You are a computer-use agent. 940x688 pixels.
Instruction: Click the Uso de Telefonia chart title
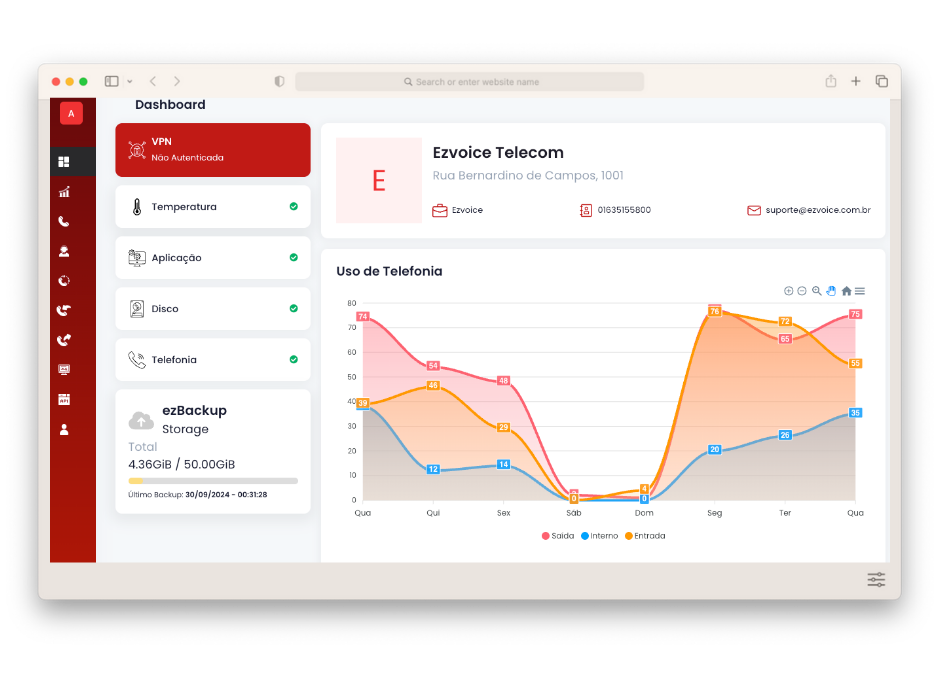389,271
